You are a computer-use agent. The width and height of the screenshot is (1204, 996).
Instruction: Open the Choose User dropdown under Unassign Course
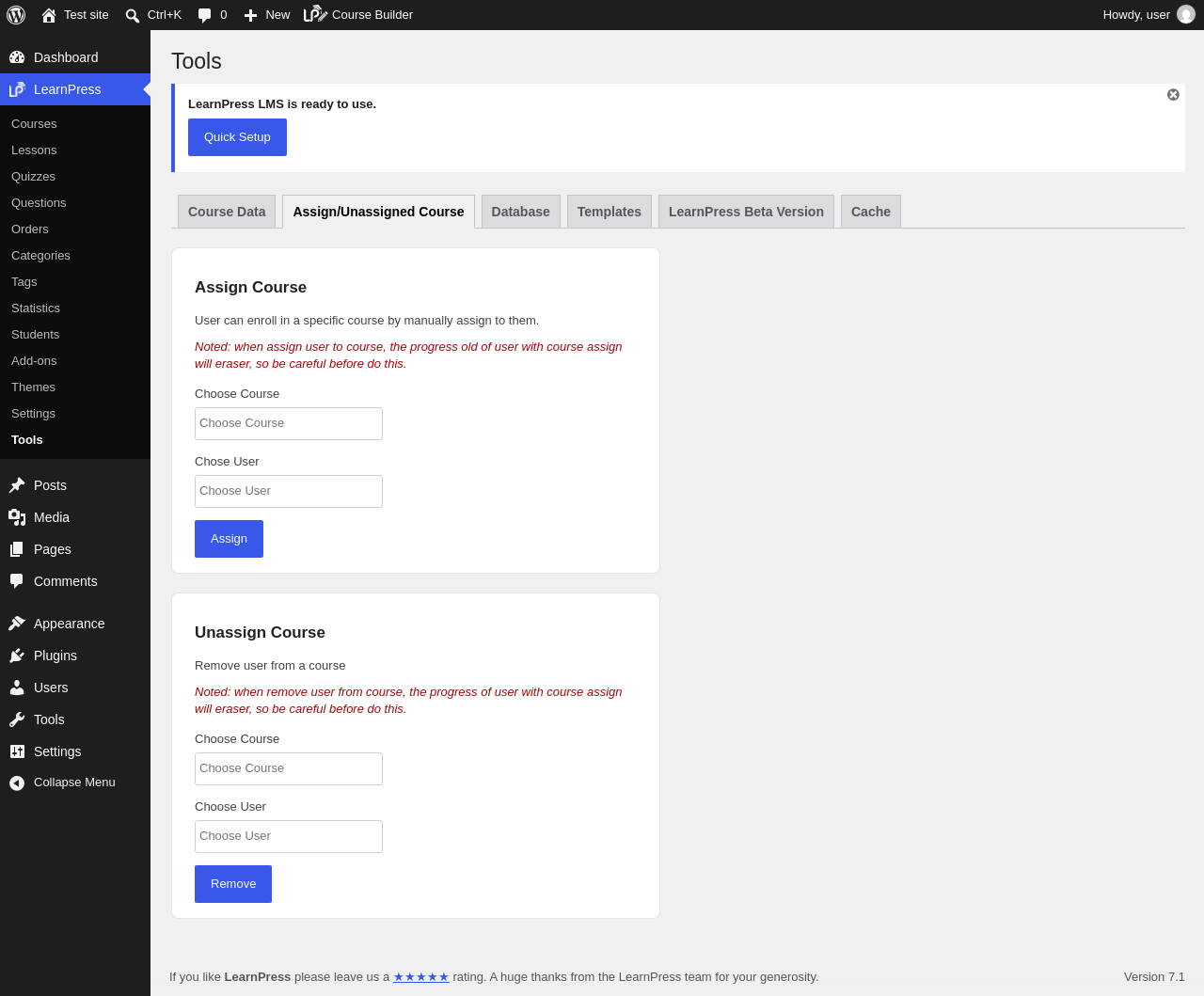coord(289,836)
